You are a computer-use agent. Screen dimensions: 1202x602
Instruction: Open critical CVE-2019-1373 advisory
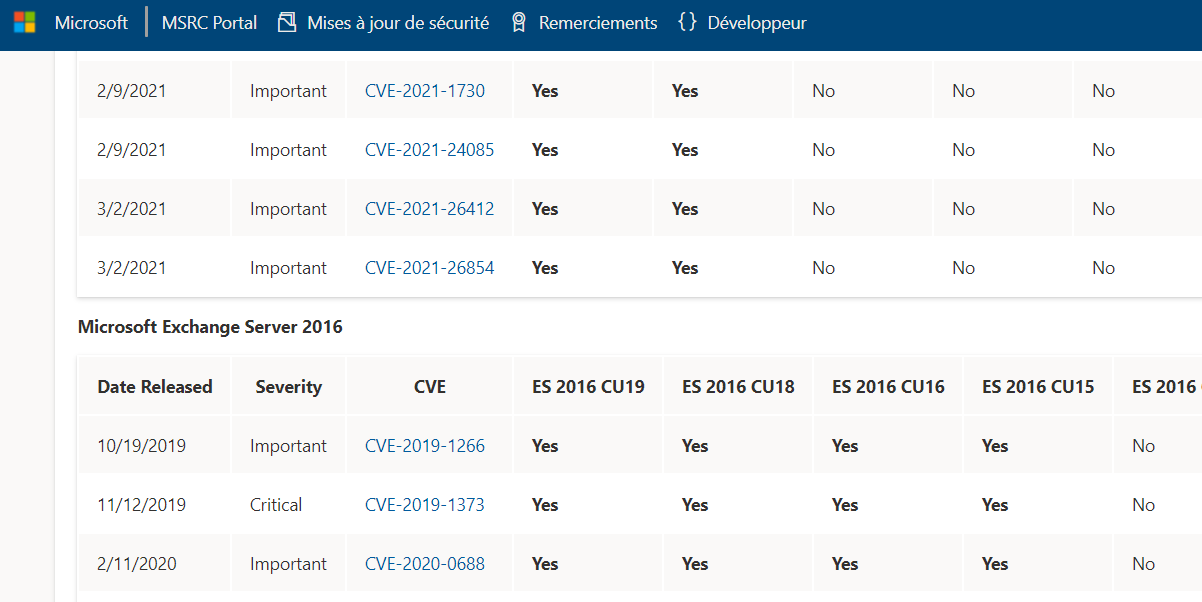tap(424, 505)
